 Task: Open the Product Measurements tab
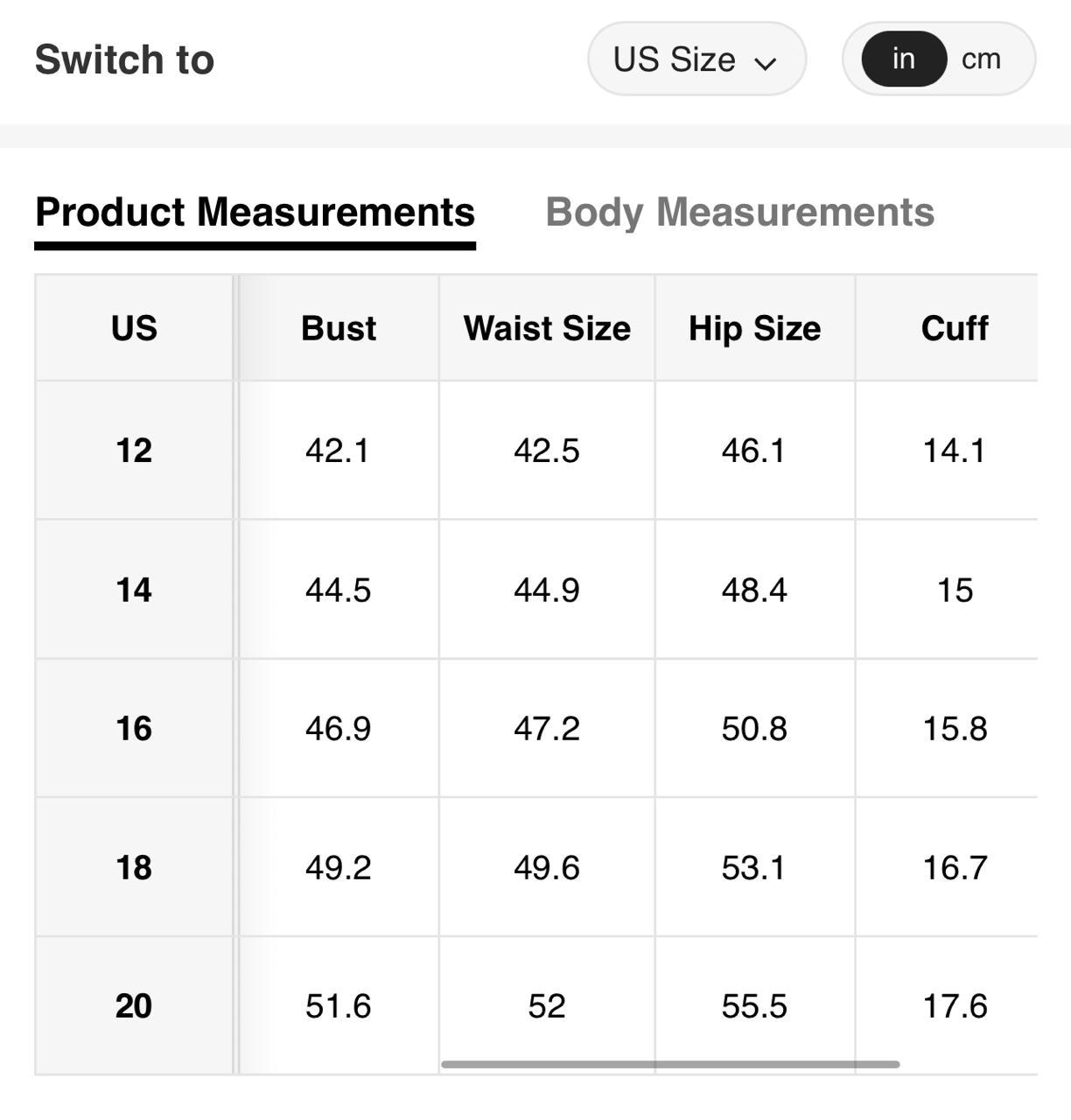(x=255, y=213)
